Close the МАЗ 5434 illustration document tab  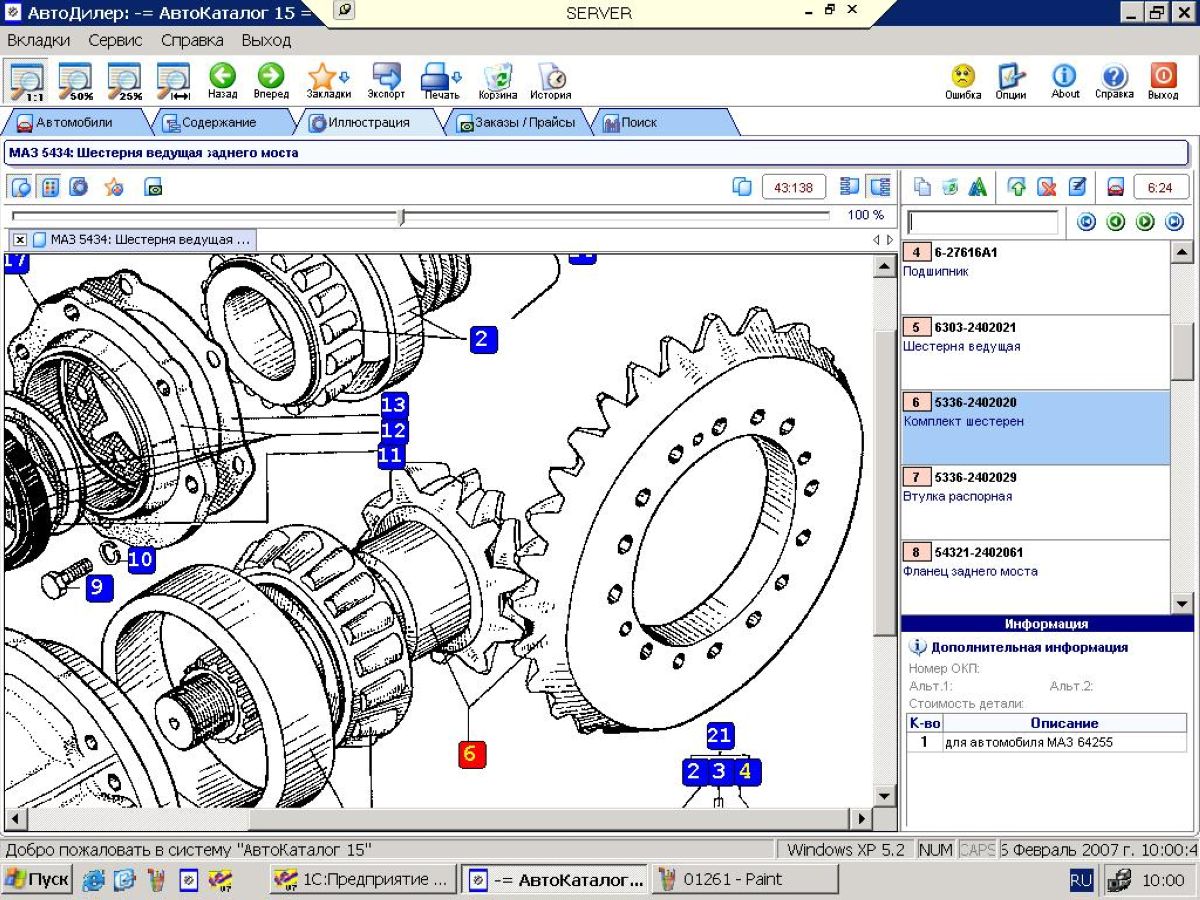tap(20, 240)
